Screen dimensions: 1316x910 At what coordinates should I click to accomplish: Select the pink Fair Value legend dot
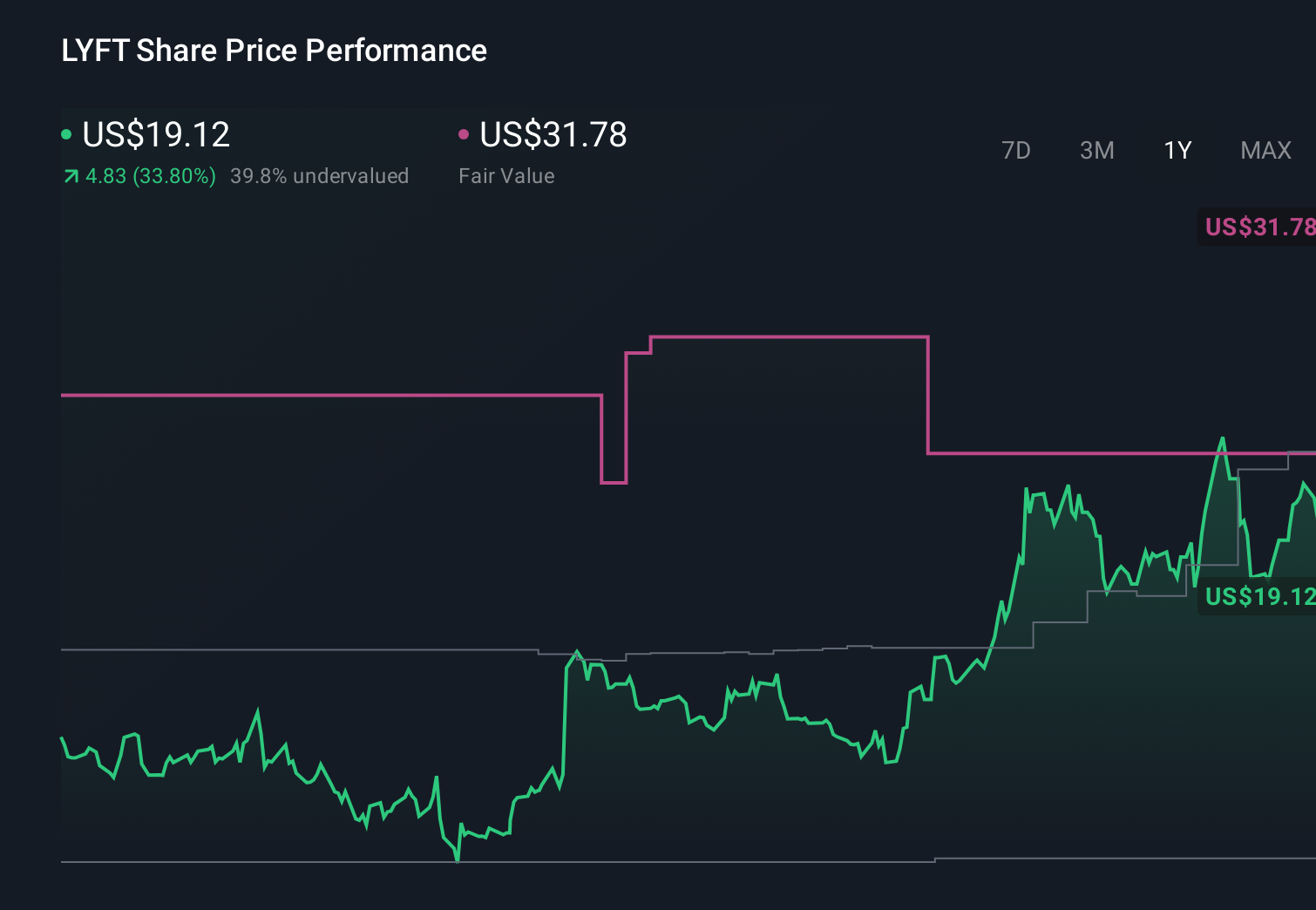(465, 133)
